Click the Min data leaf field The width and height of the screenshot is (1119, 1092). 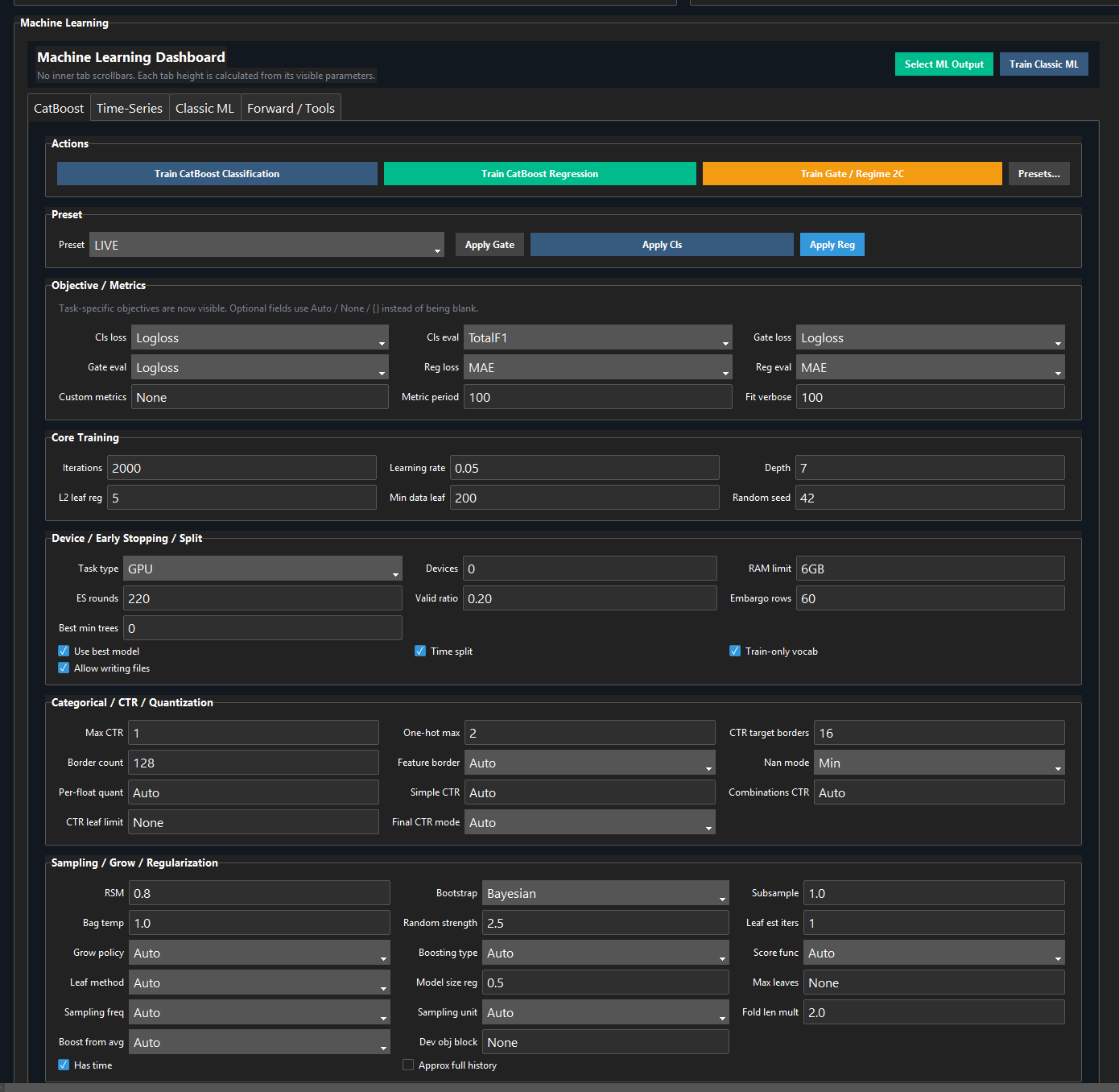[x=584, y=498]
